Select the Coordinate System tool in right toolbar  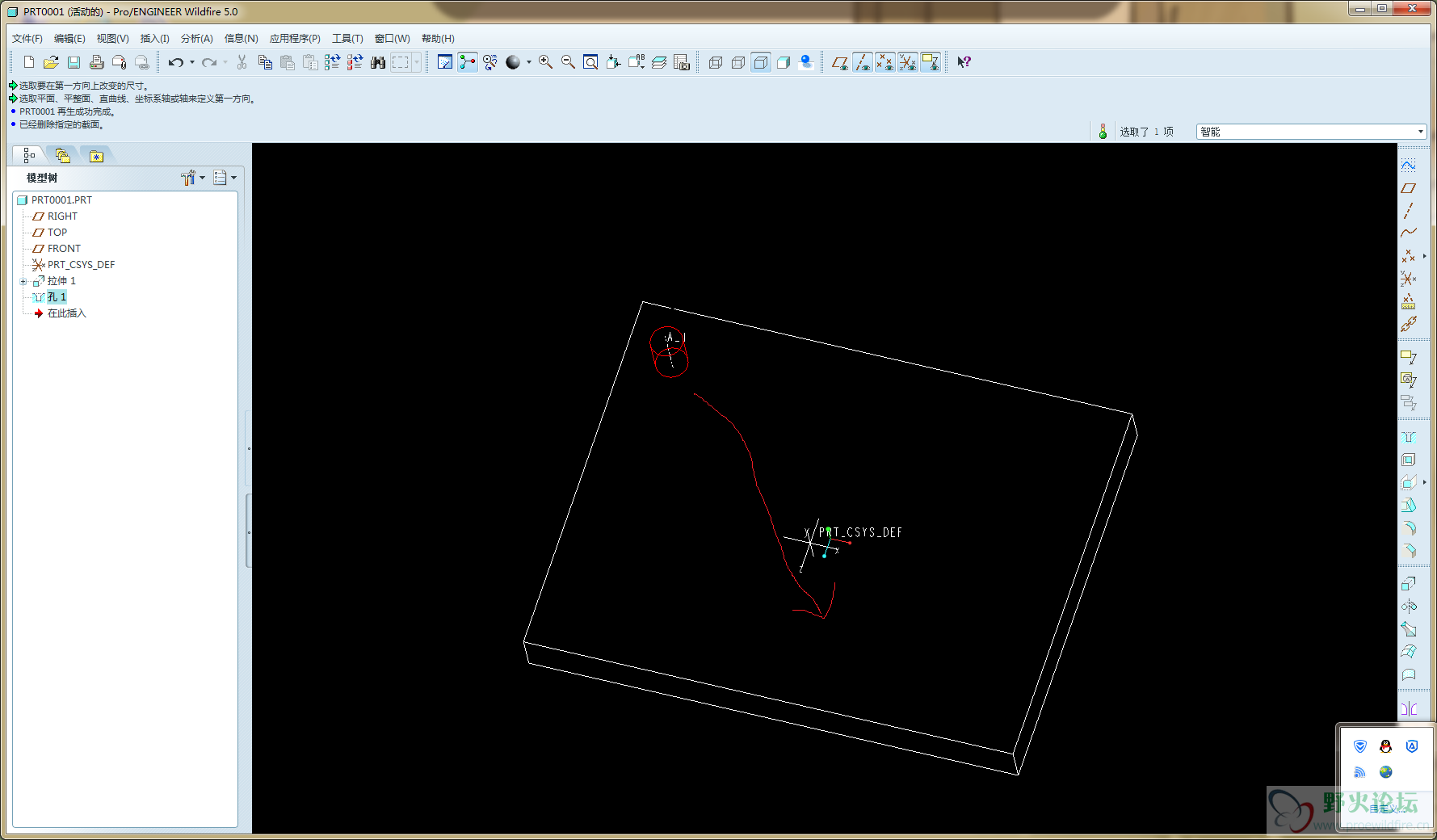1409,278
